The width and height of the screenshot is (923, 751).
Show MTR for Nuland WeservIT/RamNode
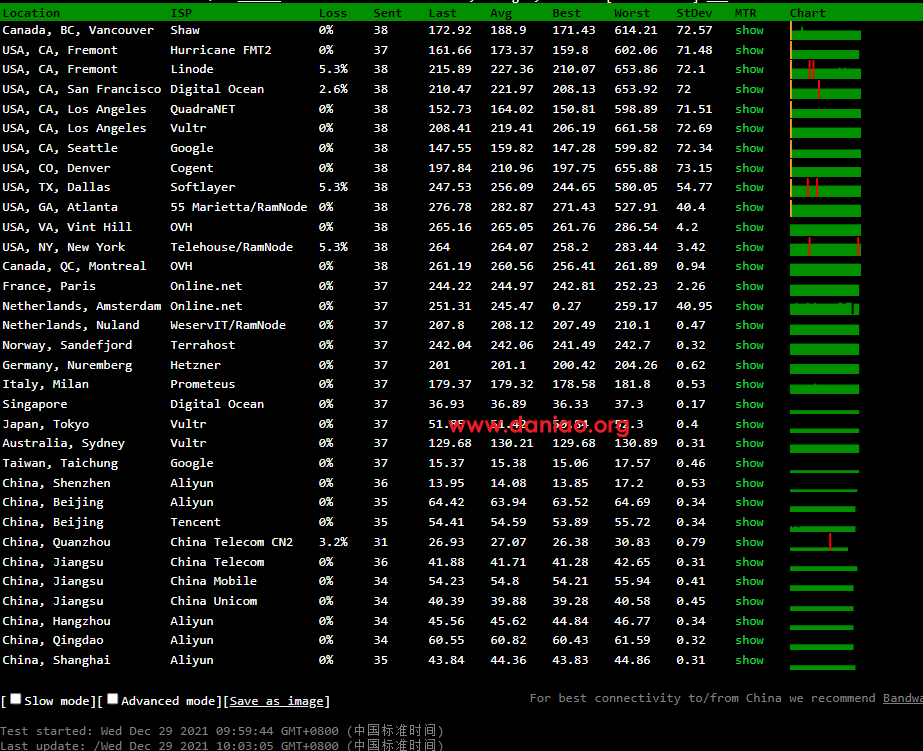(749, 324)
